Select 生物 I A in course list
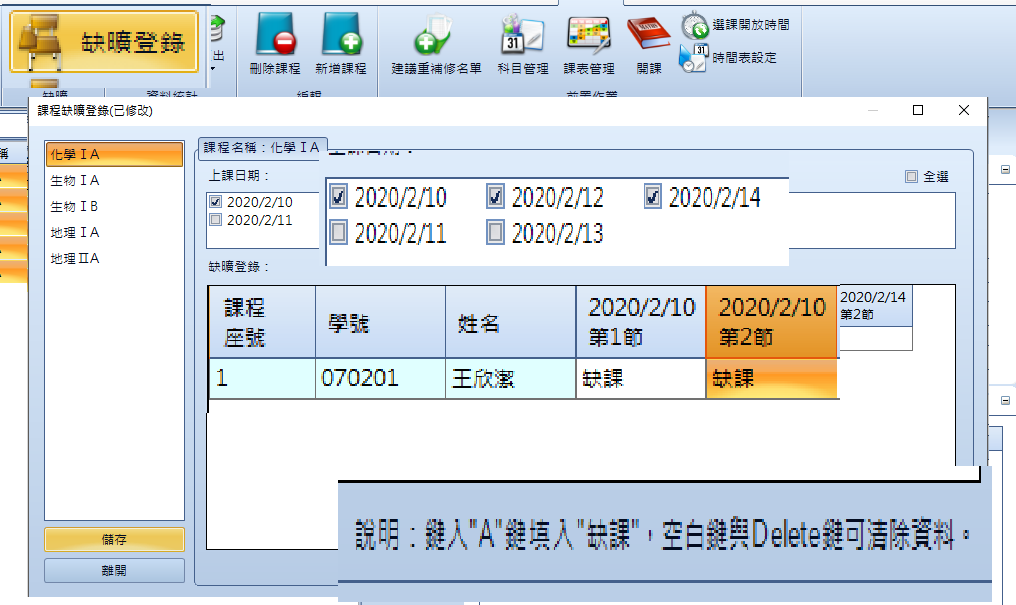The height and width of the screenshot is (605, 1016). (x=115, y=180)
